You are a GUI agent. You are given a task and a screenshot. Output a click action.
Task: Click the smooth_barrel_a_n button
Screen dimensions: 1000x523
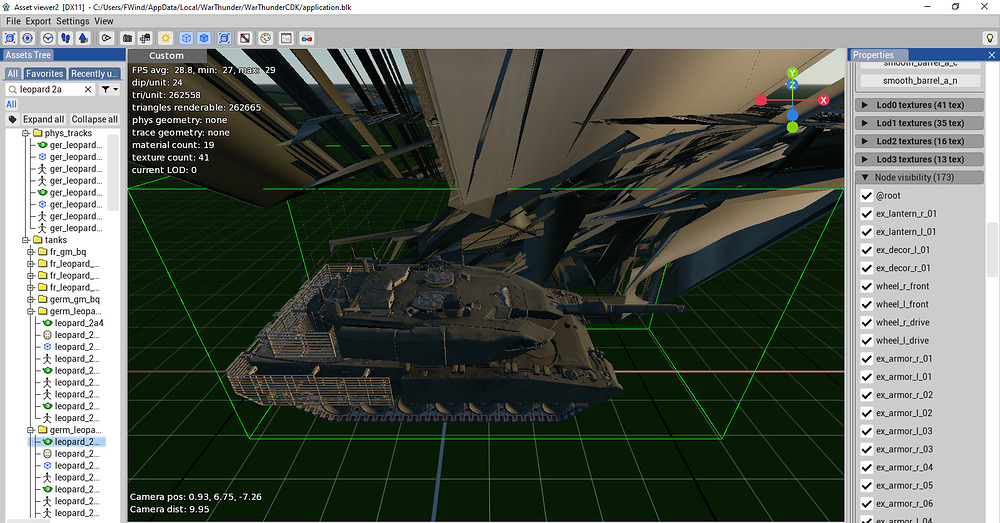919,80
